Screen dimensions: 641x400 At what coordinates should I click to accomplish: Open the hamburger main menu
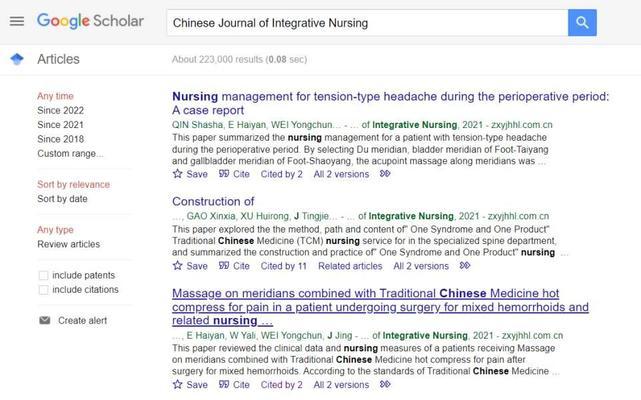click(17, 21)
